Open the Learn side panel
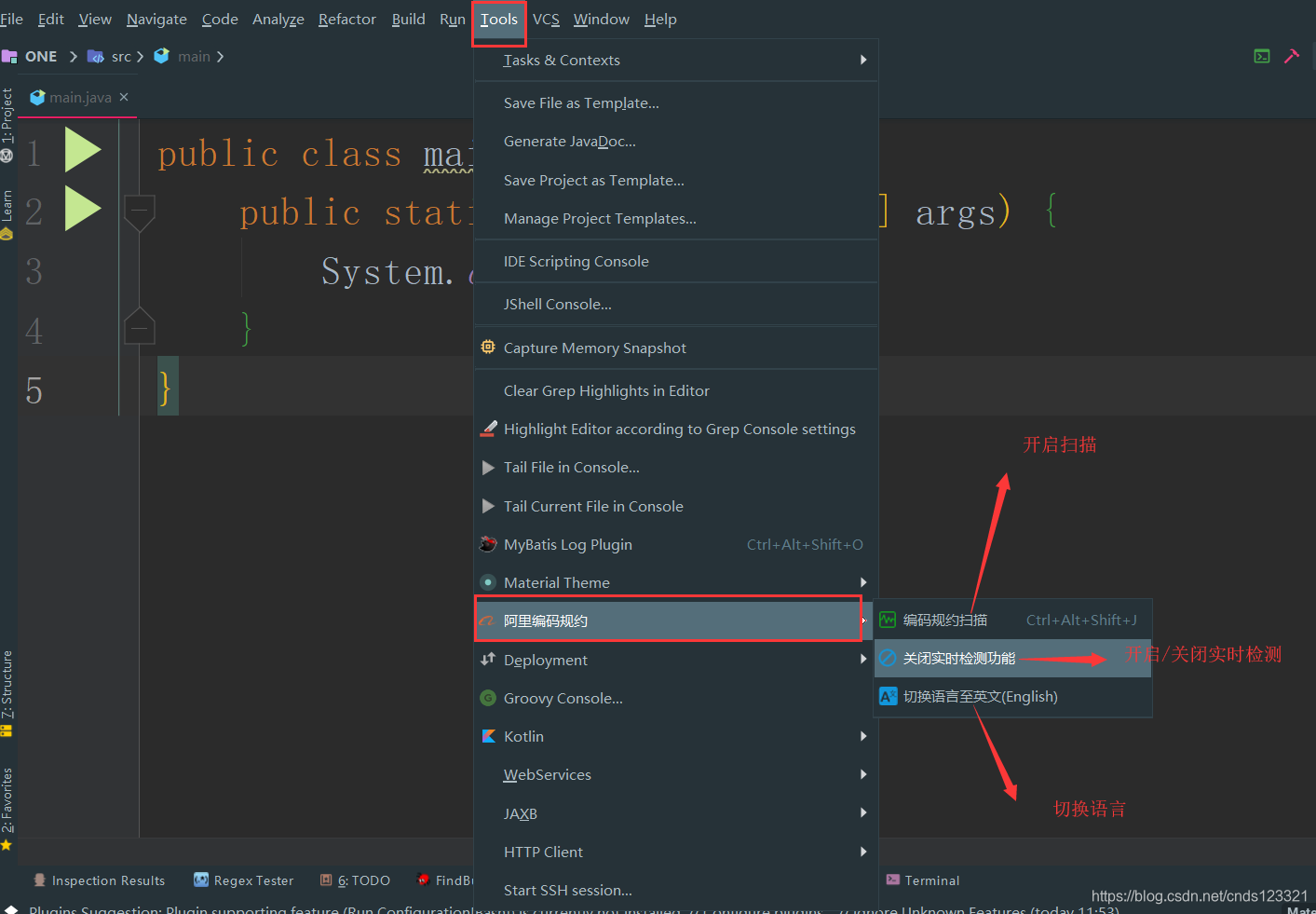 [x=7, y=214]
